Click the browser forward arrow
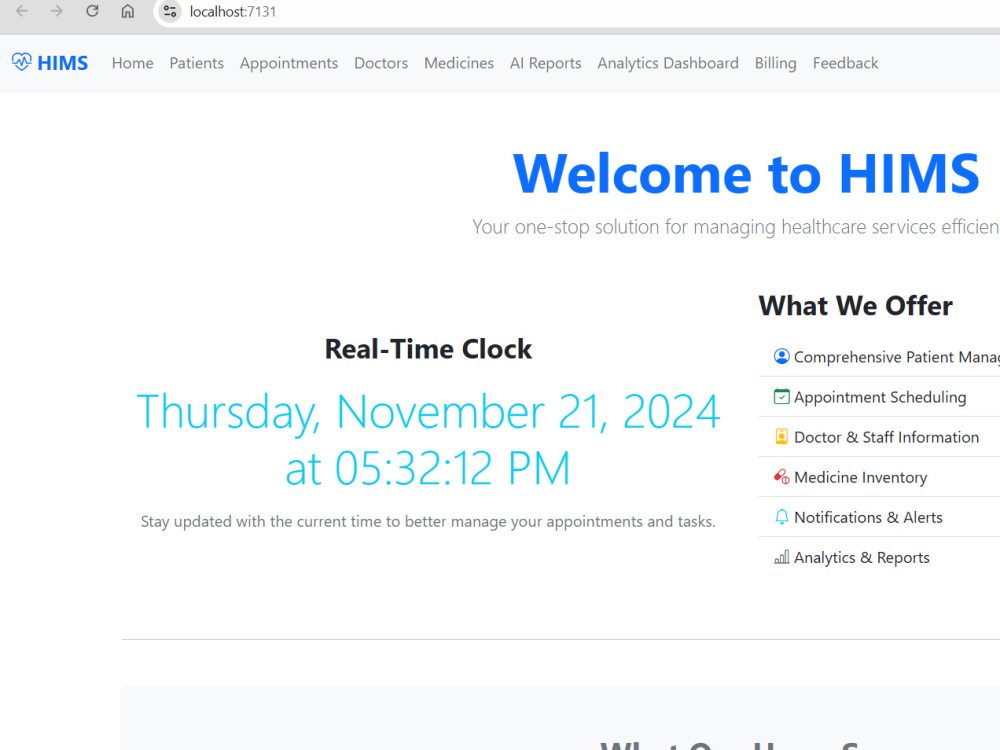Screen dimensions: 1000x750 pyautogui.click(x=57, y=11)
